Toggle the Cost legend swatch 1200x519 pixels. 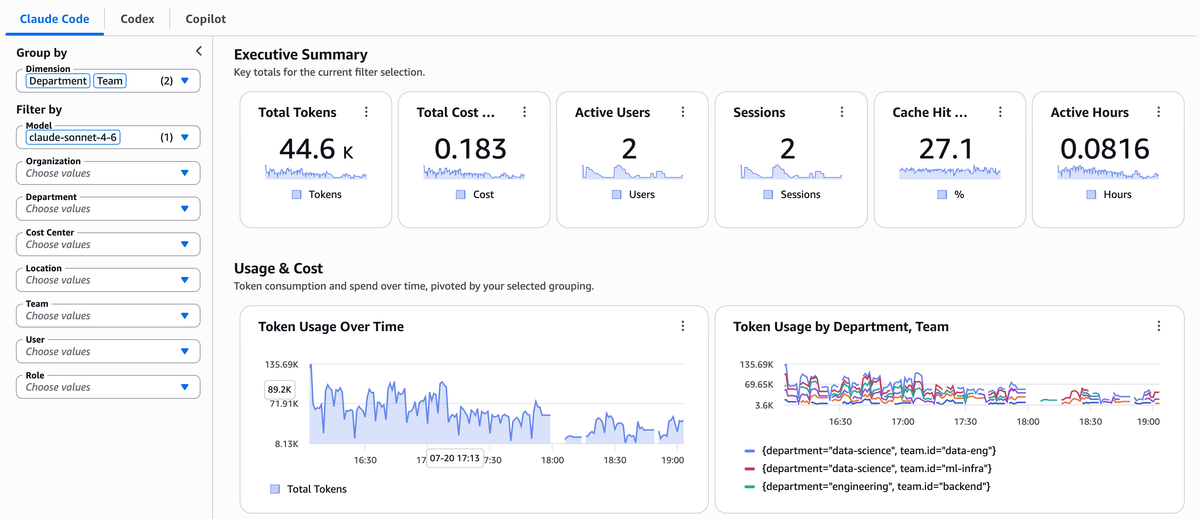pyautogui.click(x=460, y=194)
